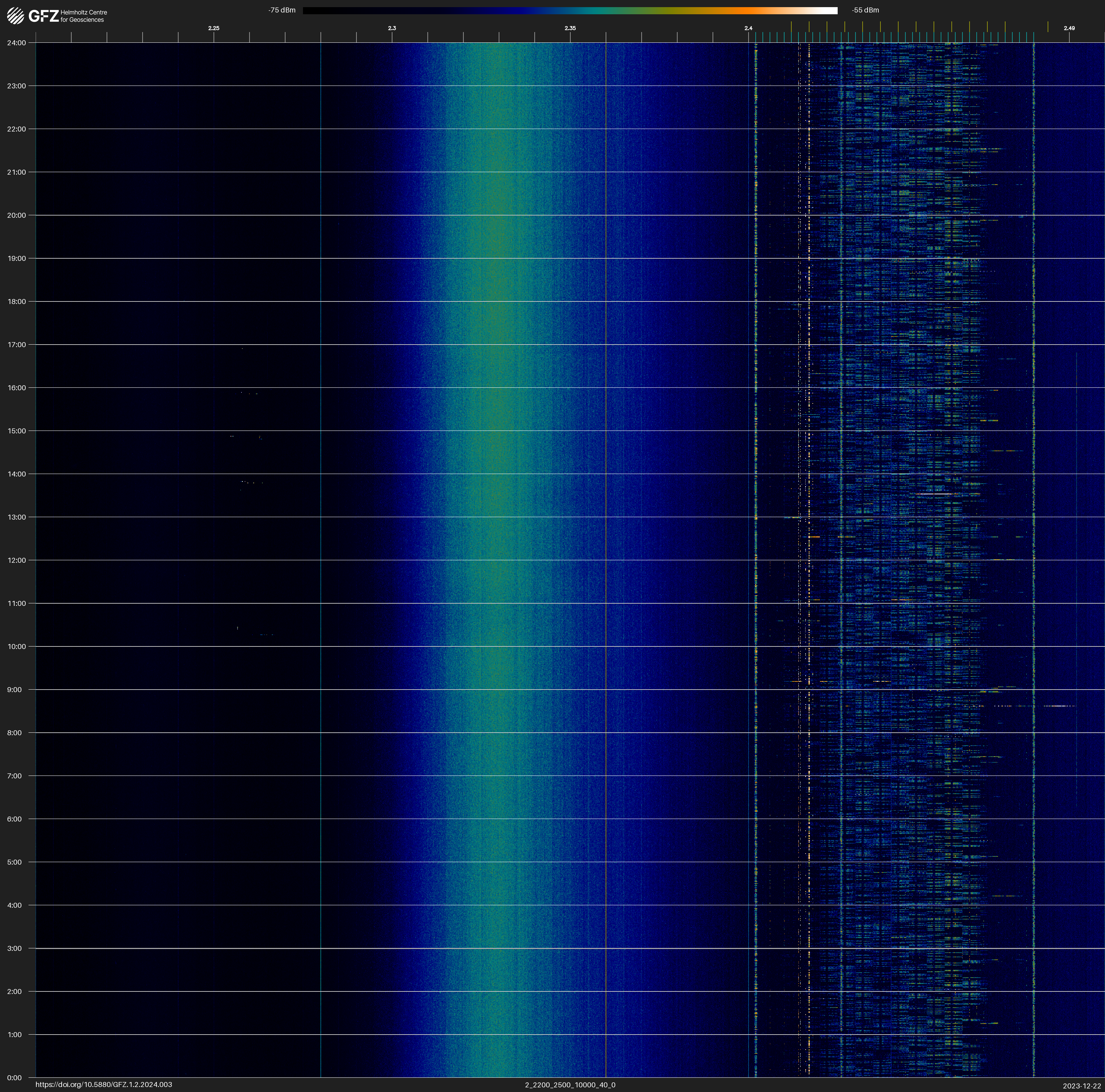Viewport: 1105px width, 1092px height.
Task: Click the GFZ striped circle logo
Action: click(15, 16)
